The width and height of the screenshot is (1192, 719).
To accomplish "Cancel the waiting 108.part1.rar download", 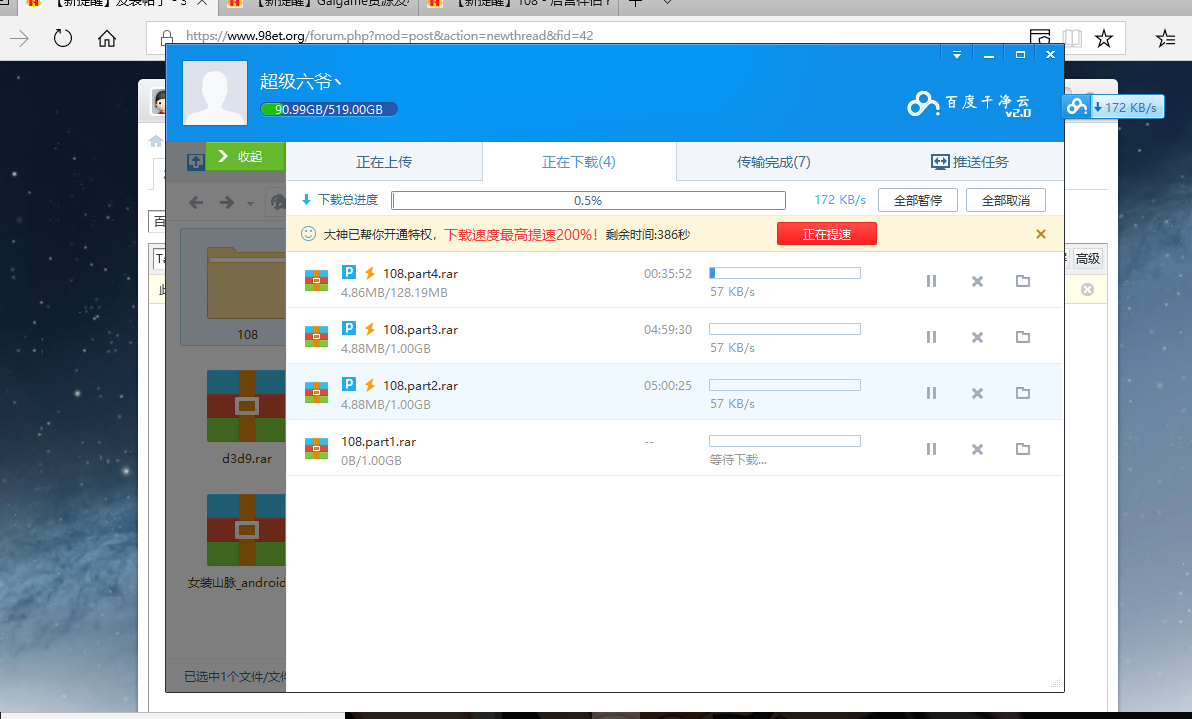I will (978, 449).
